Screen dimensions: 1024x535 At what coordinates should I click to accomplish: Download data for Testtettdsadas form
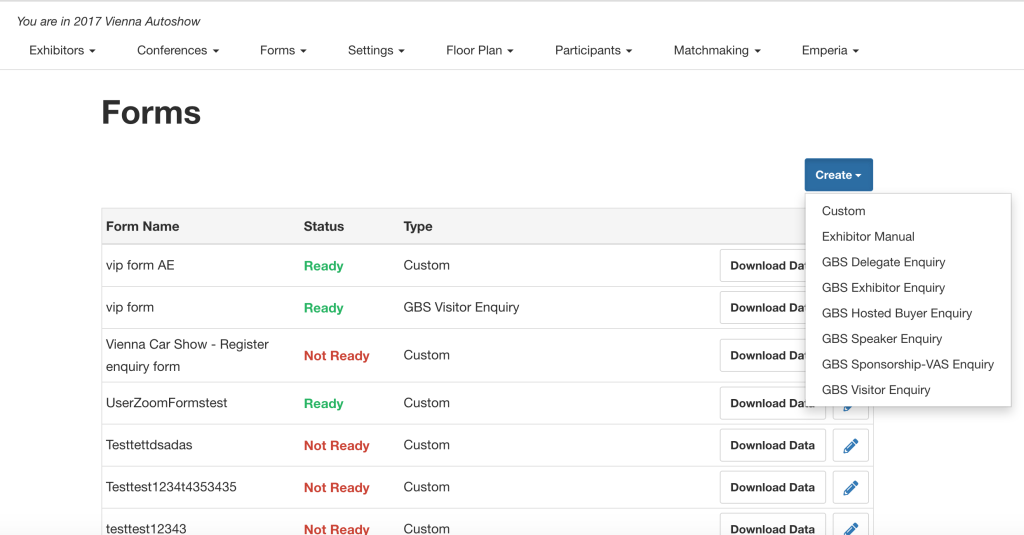pyautogui.click(x=772, y=446)
